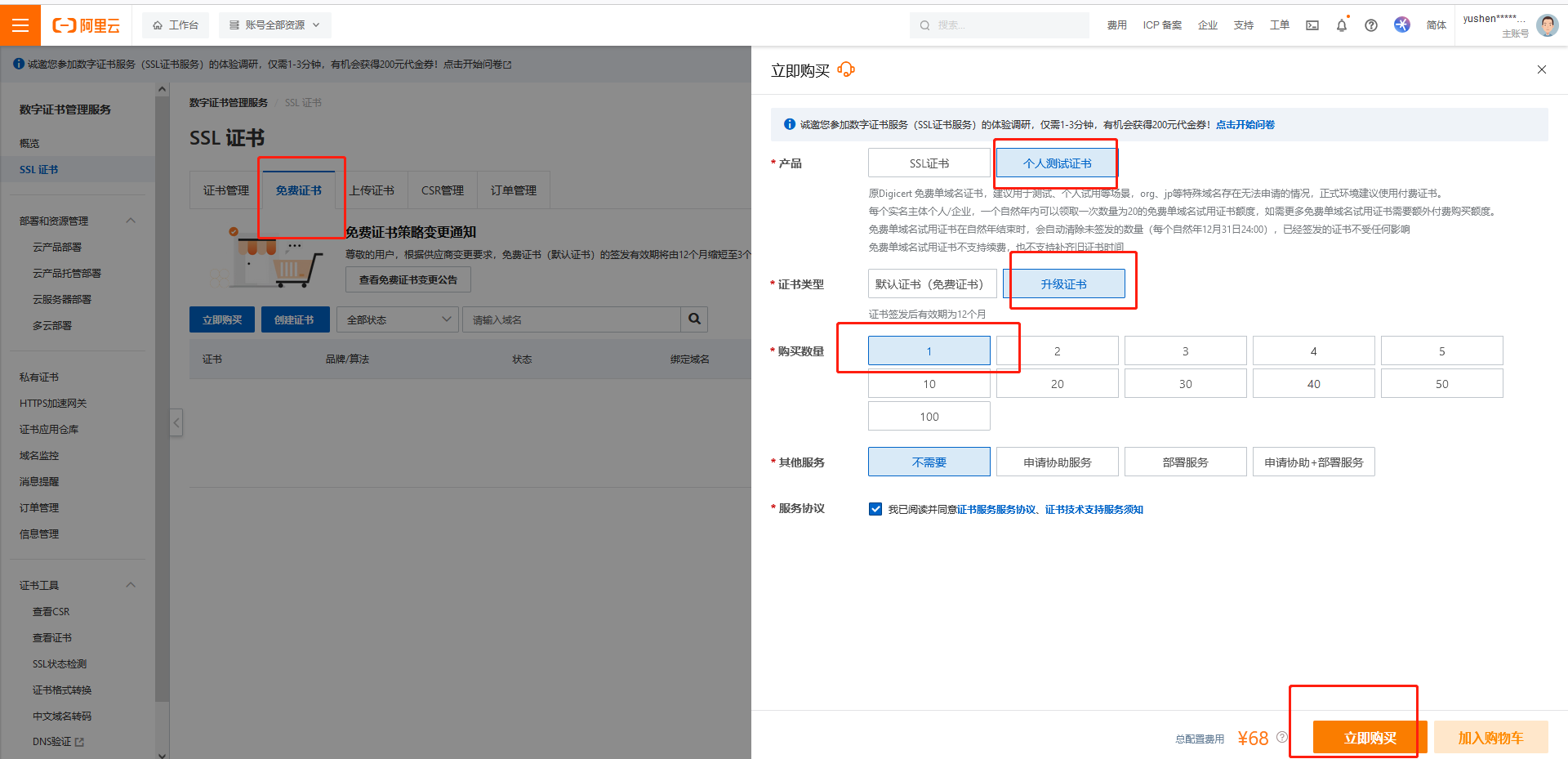Screen dimensions: 1568x759
Task: Select the SSL证书 product option
Action: click(929, 163)
